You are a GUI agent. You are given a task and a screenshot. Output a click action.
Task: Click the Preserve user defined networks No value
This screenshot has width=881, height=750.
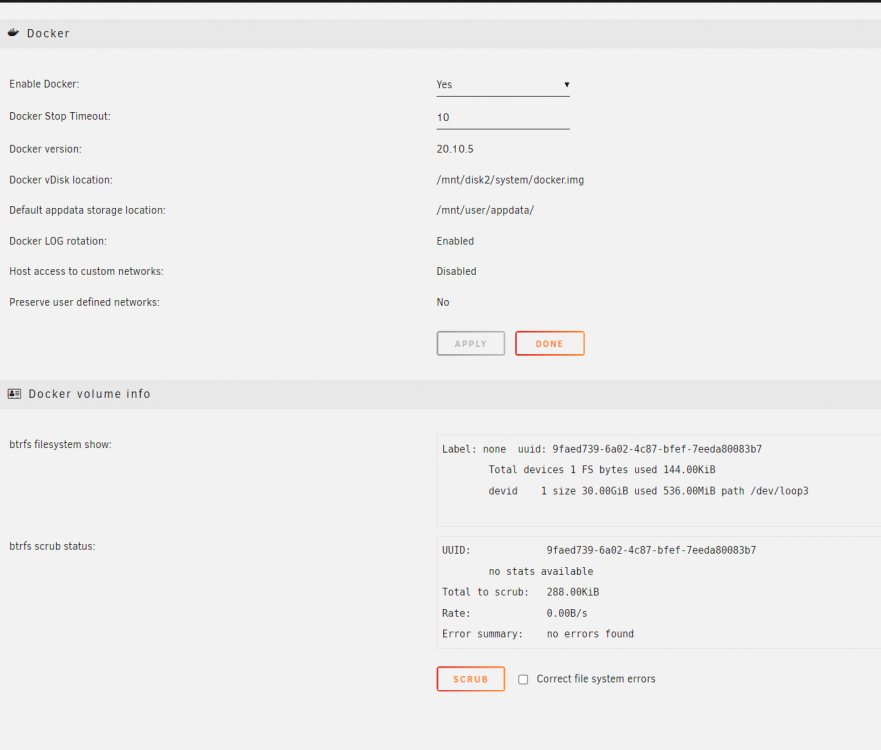[x=443, y=302]
